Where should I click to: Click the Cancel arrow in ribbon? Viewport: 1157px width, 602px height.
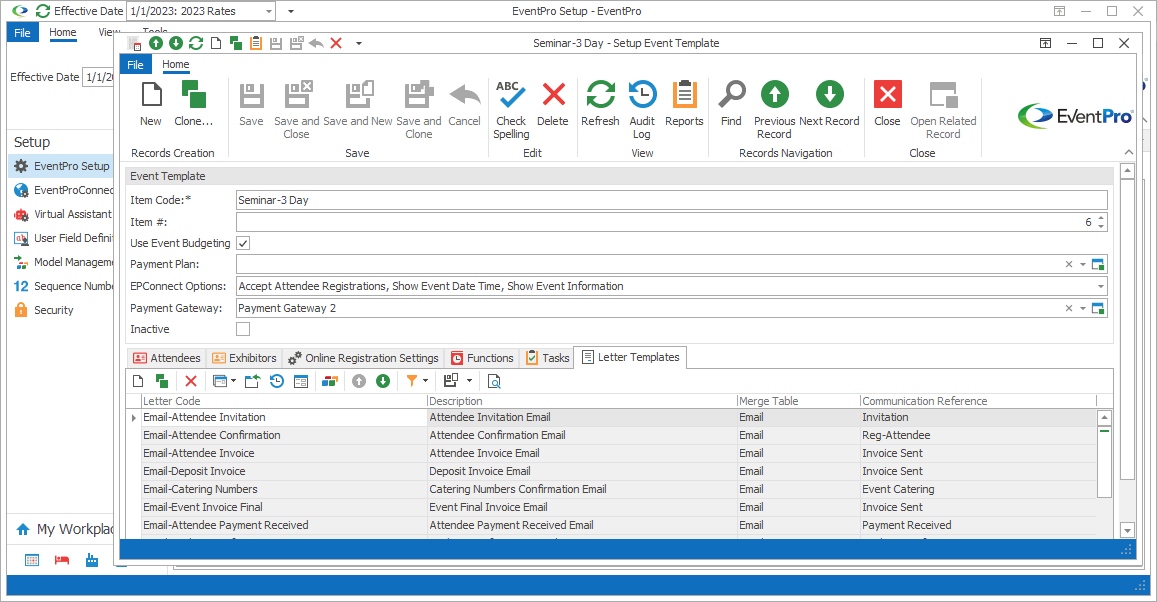click(464, 104)
